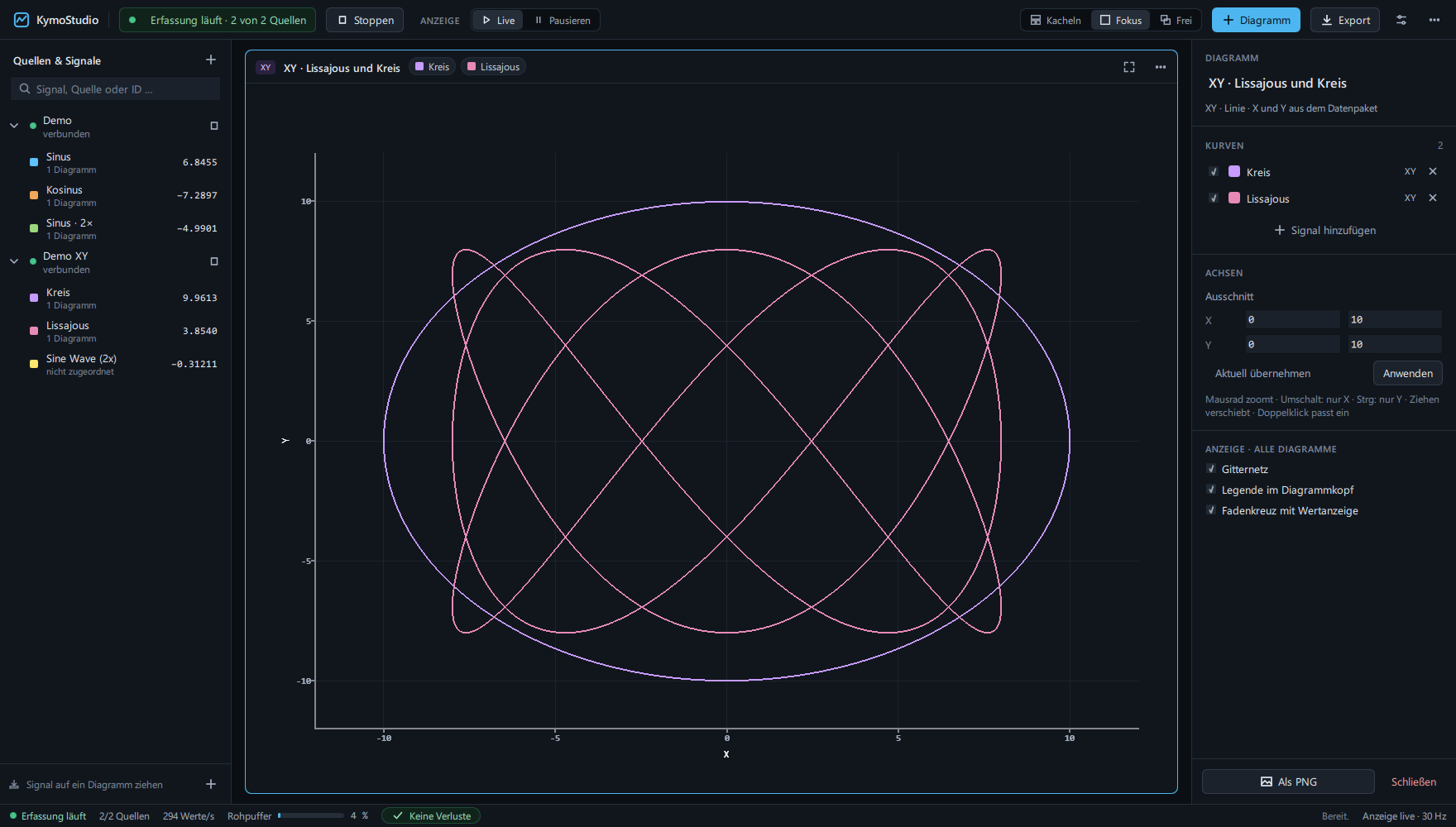Image resolution: width=1456 pixels, height=827 pixels.
Task: Click the X axis minimum input field
Action: coord(1292,319)
